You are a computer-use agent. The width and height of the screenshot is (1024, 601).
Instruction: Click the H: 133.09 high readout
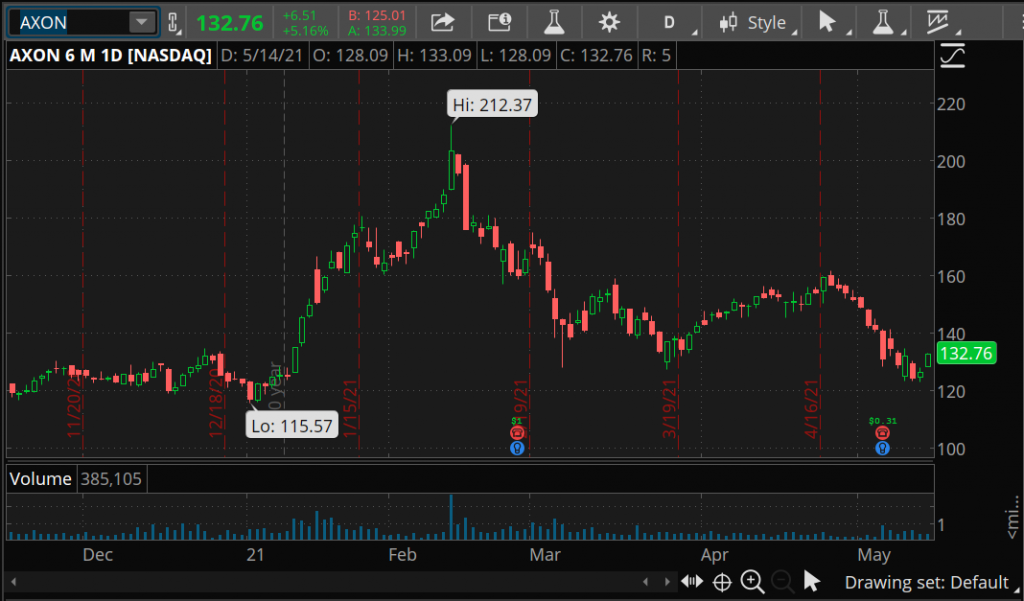tap(434, 56)
